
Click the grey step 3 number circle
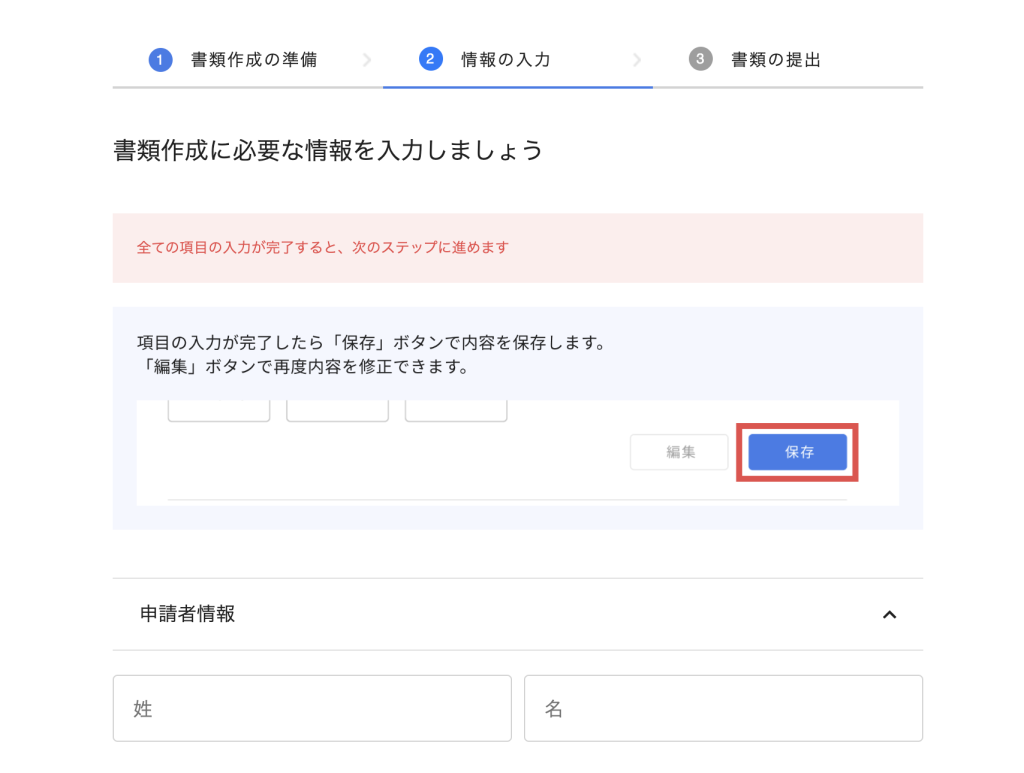[x=700, y=60]
